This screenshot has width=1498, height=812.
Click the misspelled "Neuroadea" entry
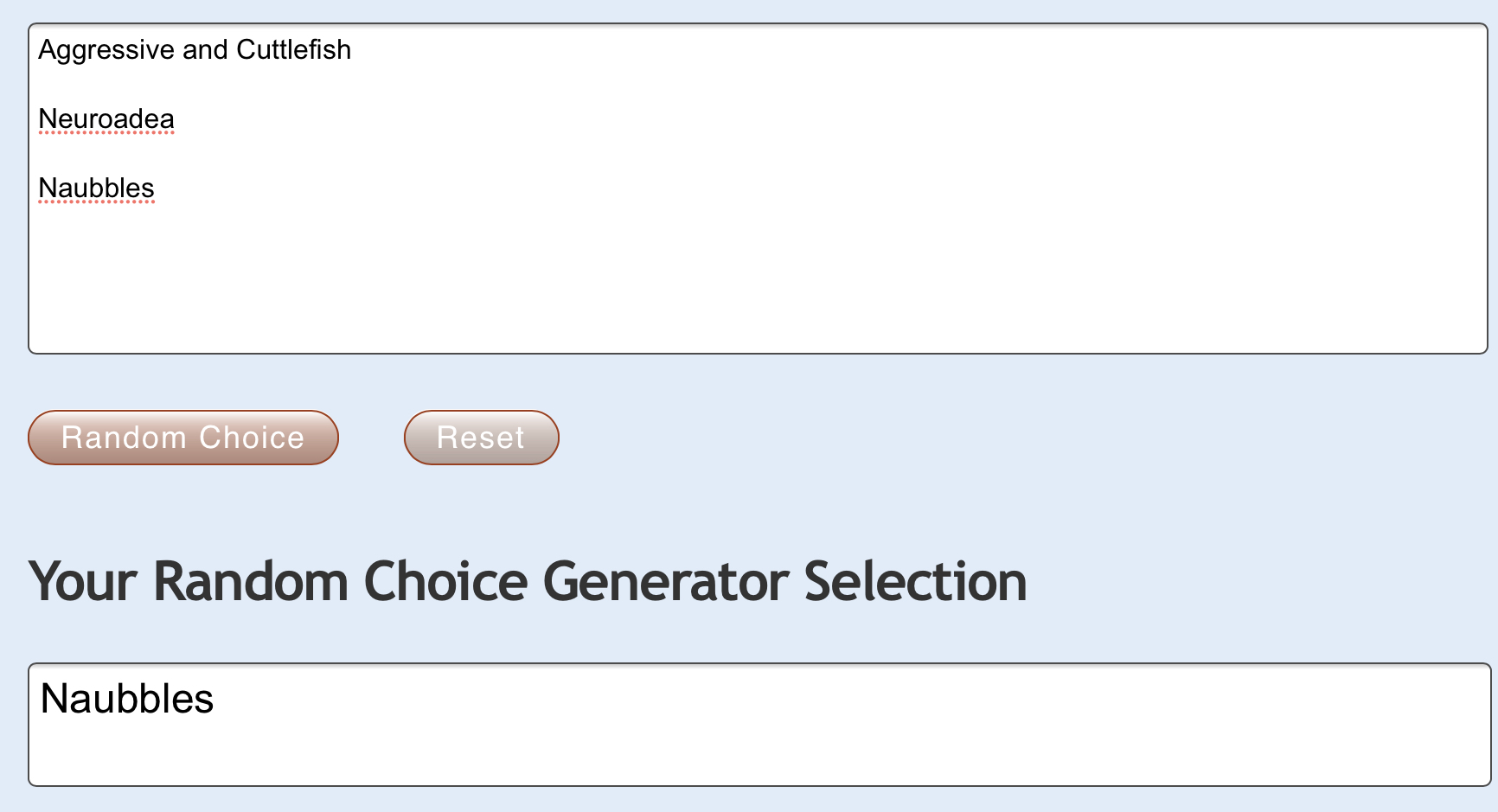click(x=106, y=119)
